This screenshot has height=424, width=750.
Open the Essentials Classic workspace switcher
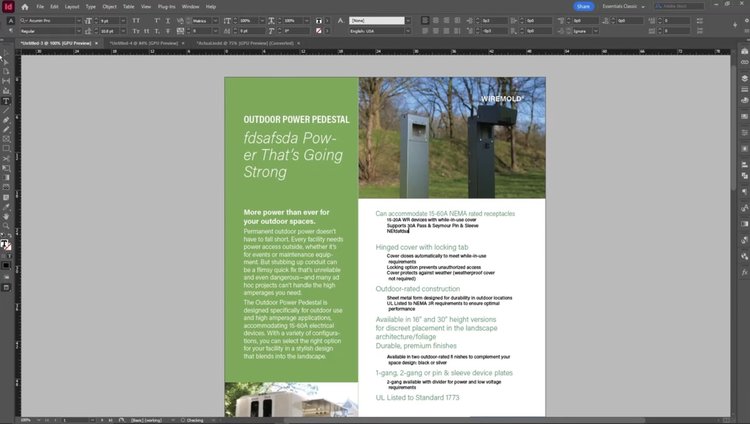pos(623,7)
